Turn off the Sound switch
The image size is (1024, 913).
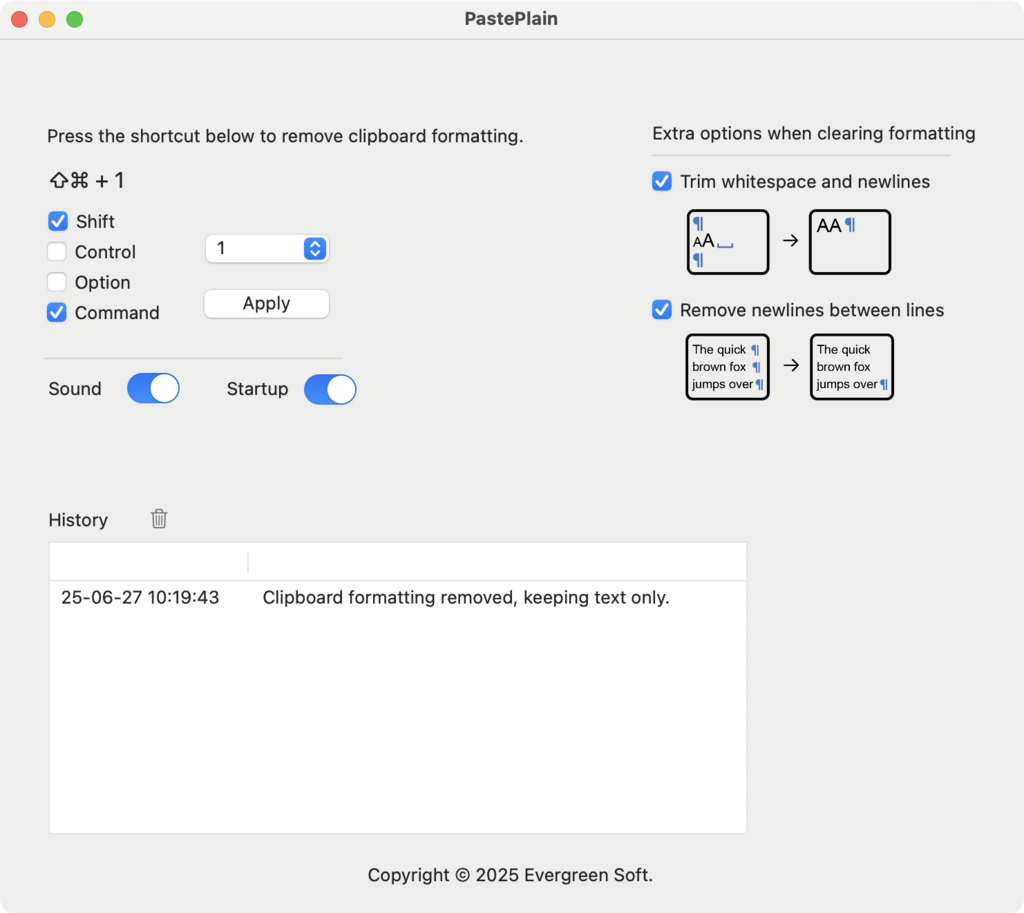tap(153, 389)
